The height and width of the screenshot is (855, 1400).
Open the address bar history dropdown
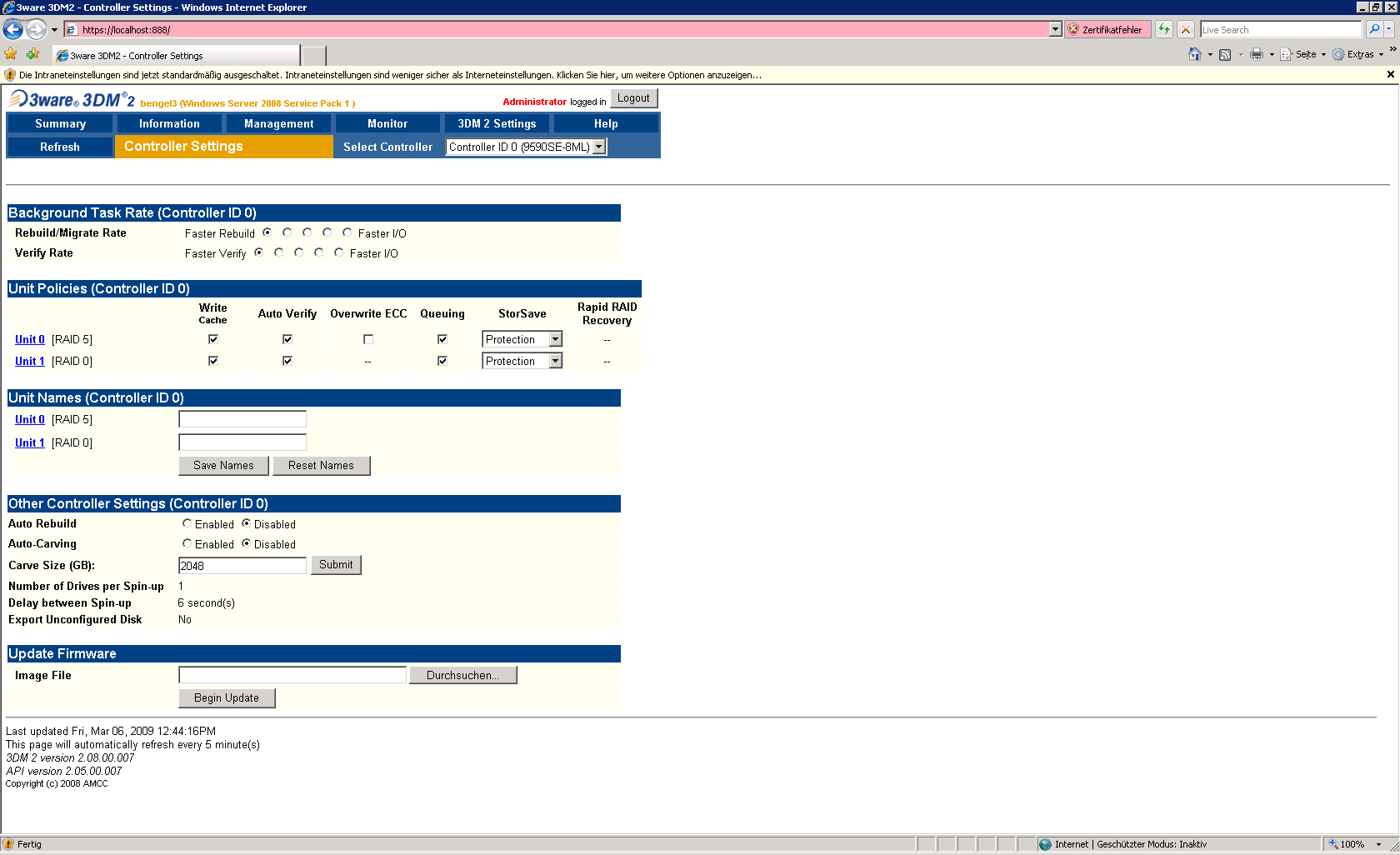[x=1055, y=30]
